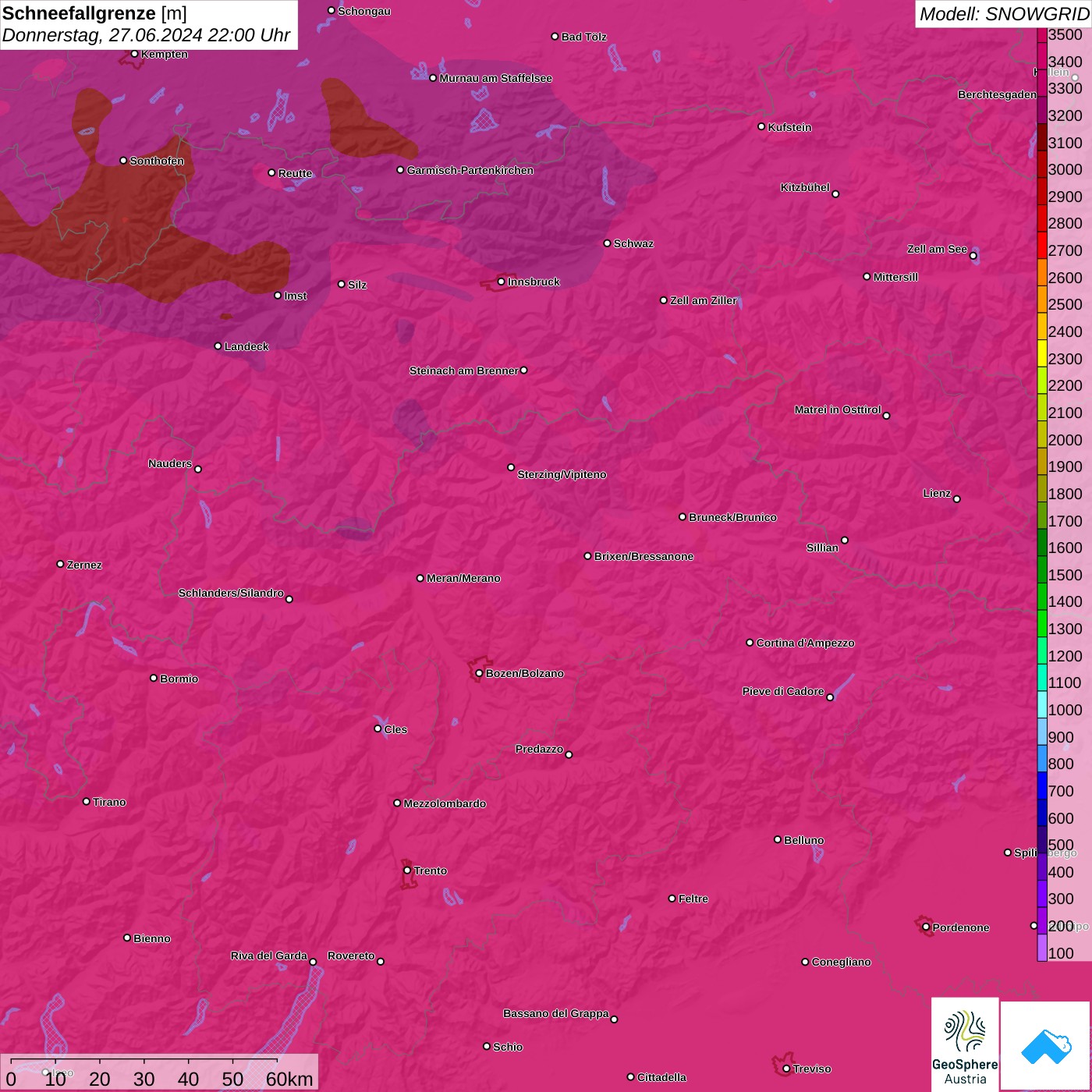Click the Sonthofen location dot
Screen dimensions: 1092x1092
(x=123, y=161)
